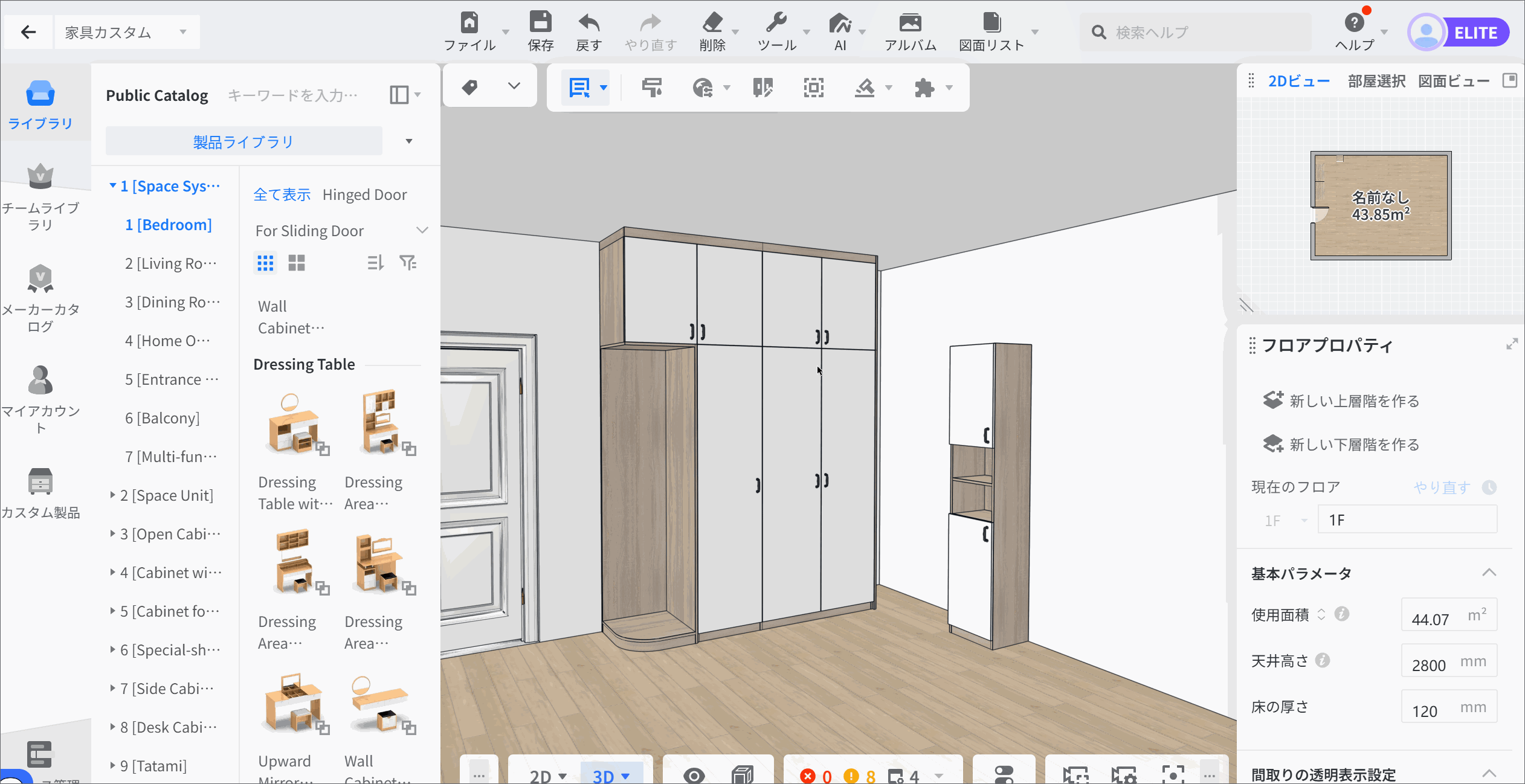
Task: Toggle the switch icon in bottom bar
Action: point(1004,774)
